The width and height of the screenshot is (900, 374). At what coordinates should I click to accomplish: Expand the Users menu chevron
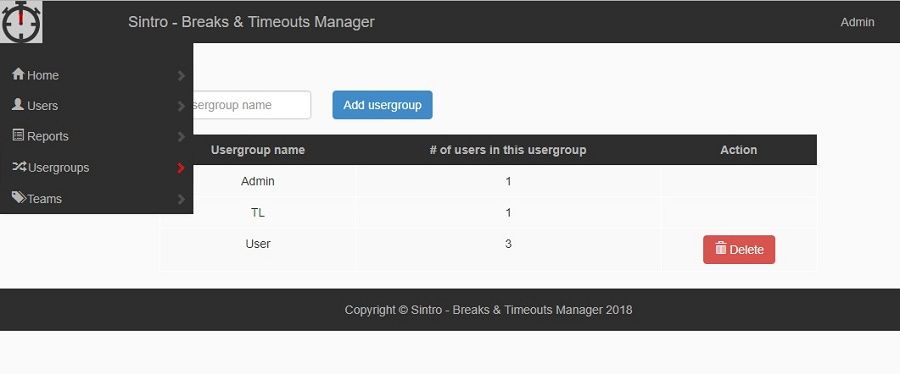pyautogui.click(x=181, y=106)
